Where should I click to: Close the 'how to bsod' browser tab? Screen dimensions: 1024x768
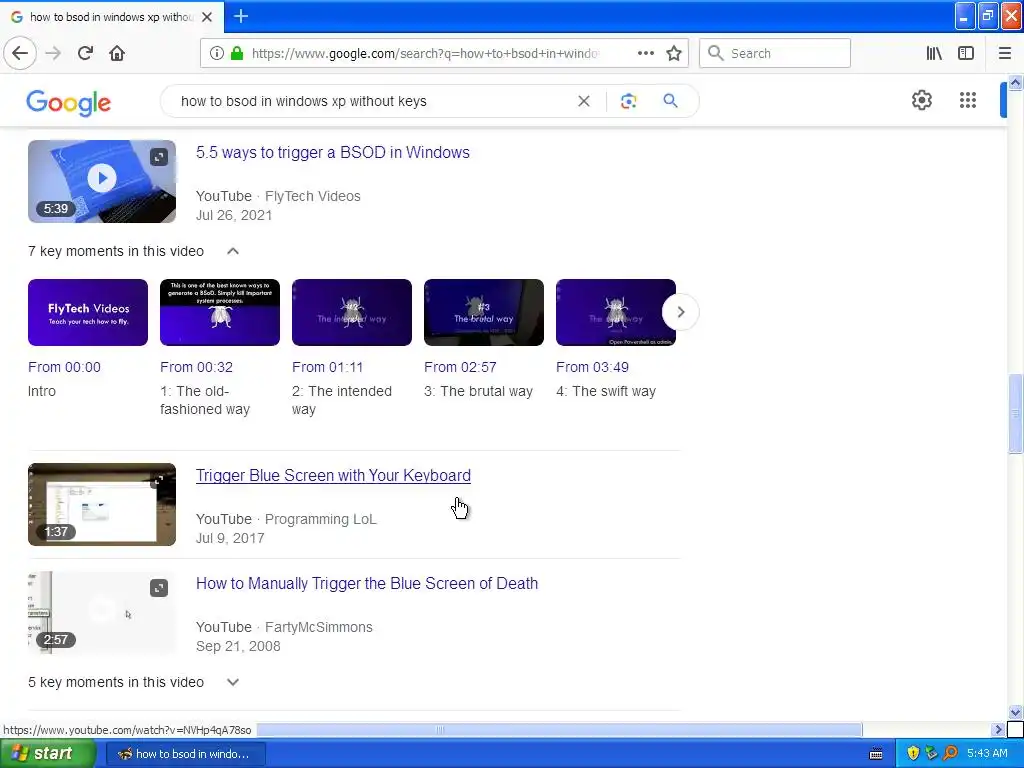(207, 17)
